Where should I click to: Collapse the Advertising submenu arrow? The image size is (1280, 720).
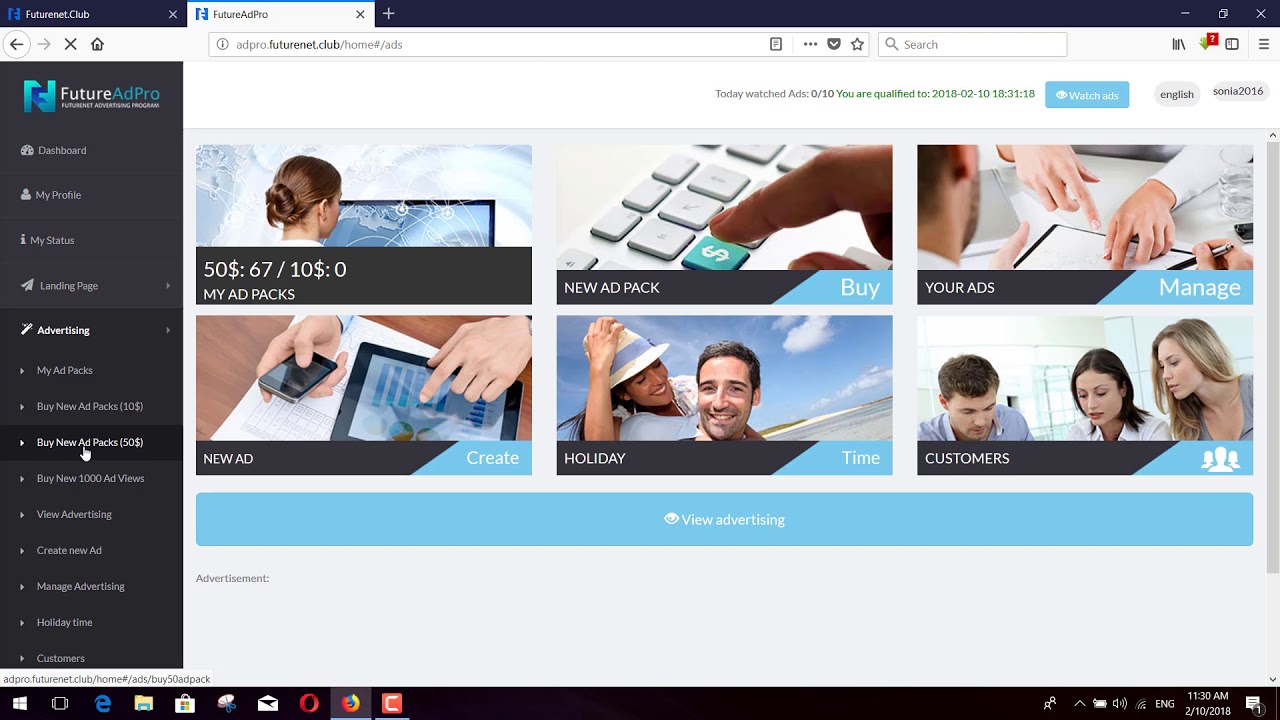tap(168, 330)
